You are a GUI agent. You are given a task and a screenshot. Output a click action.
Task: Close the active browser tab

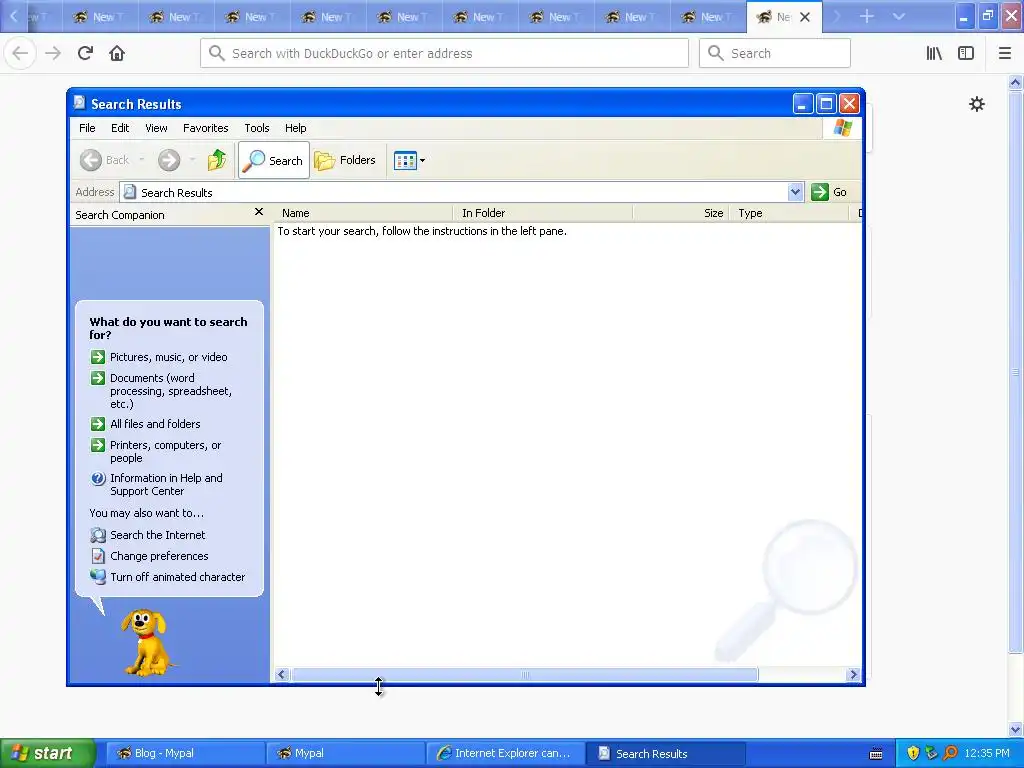[805, 17]
